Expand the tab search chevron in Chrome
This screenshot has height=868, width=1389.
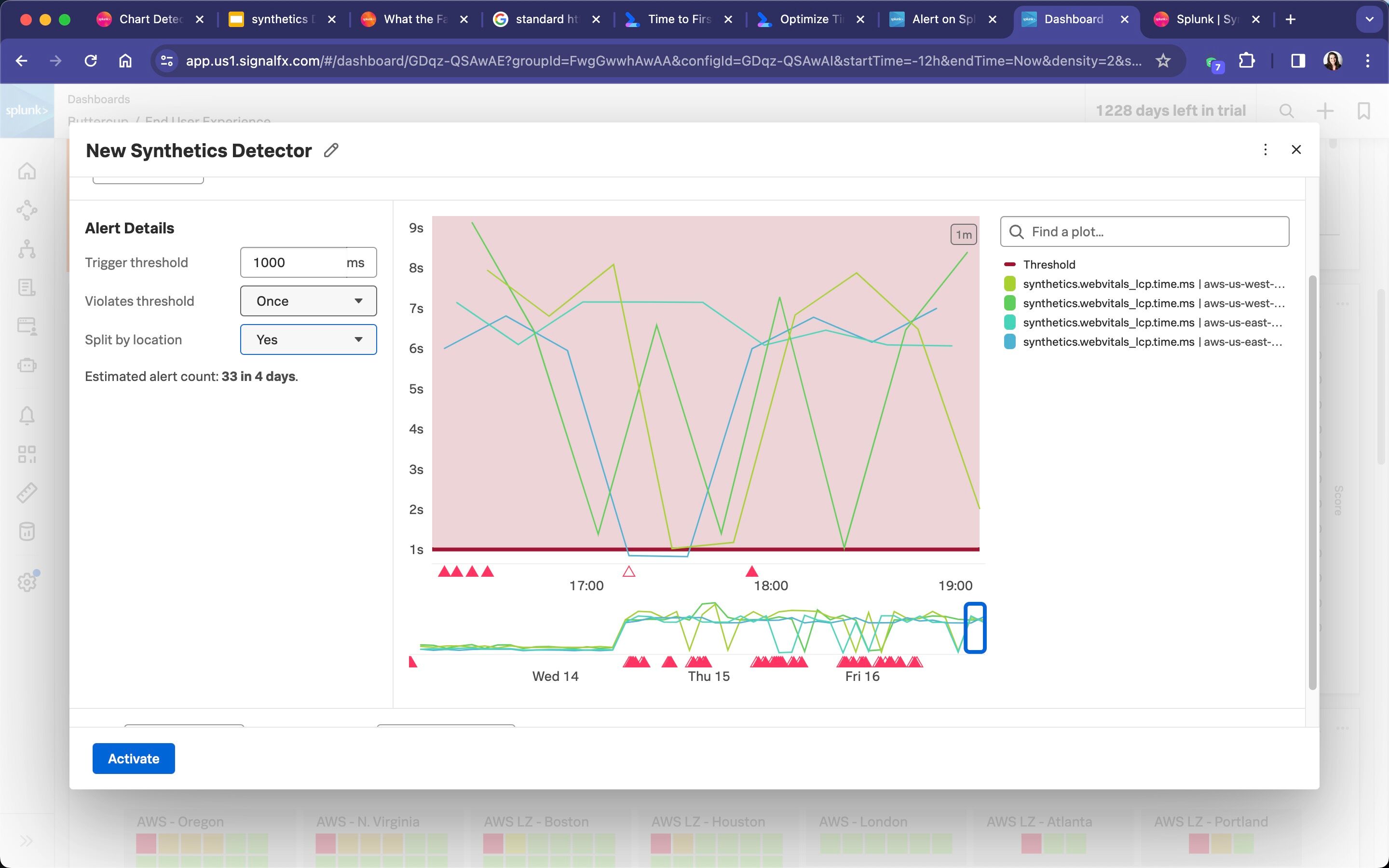point(1370,19)
